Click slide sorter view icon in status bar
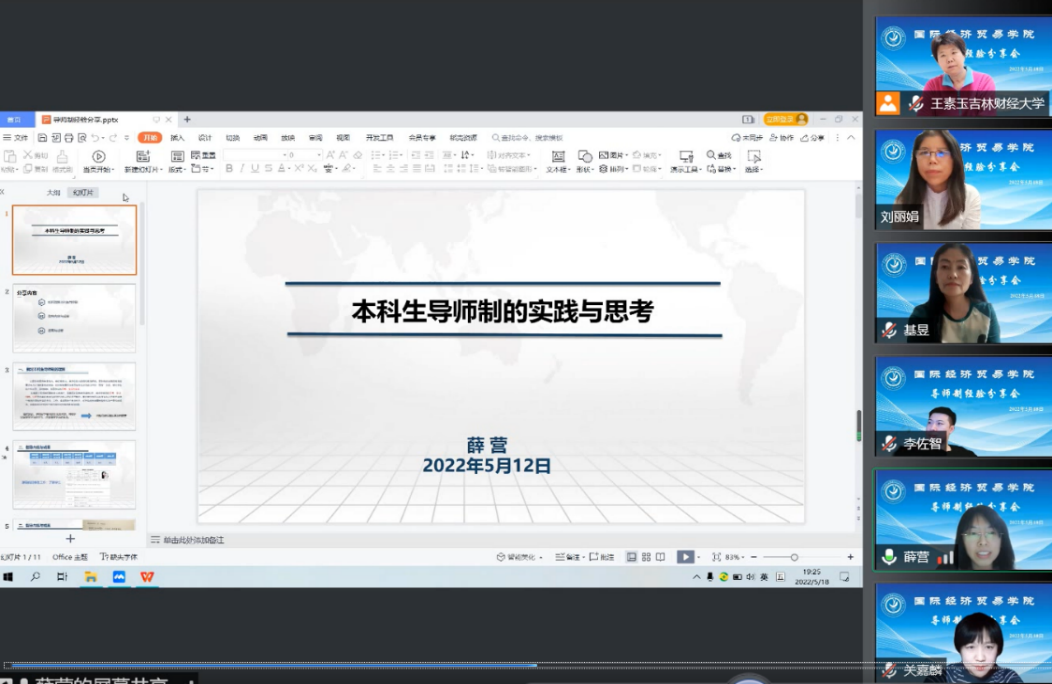1052x684 pixels. pyautogui.click(x=646, y=557)
